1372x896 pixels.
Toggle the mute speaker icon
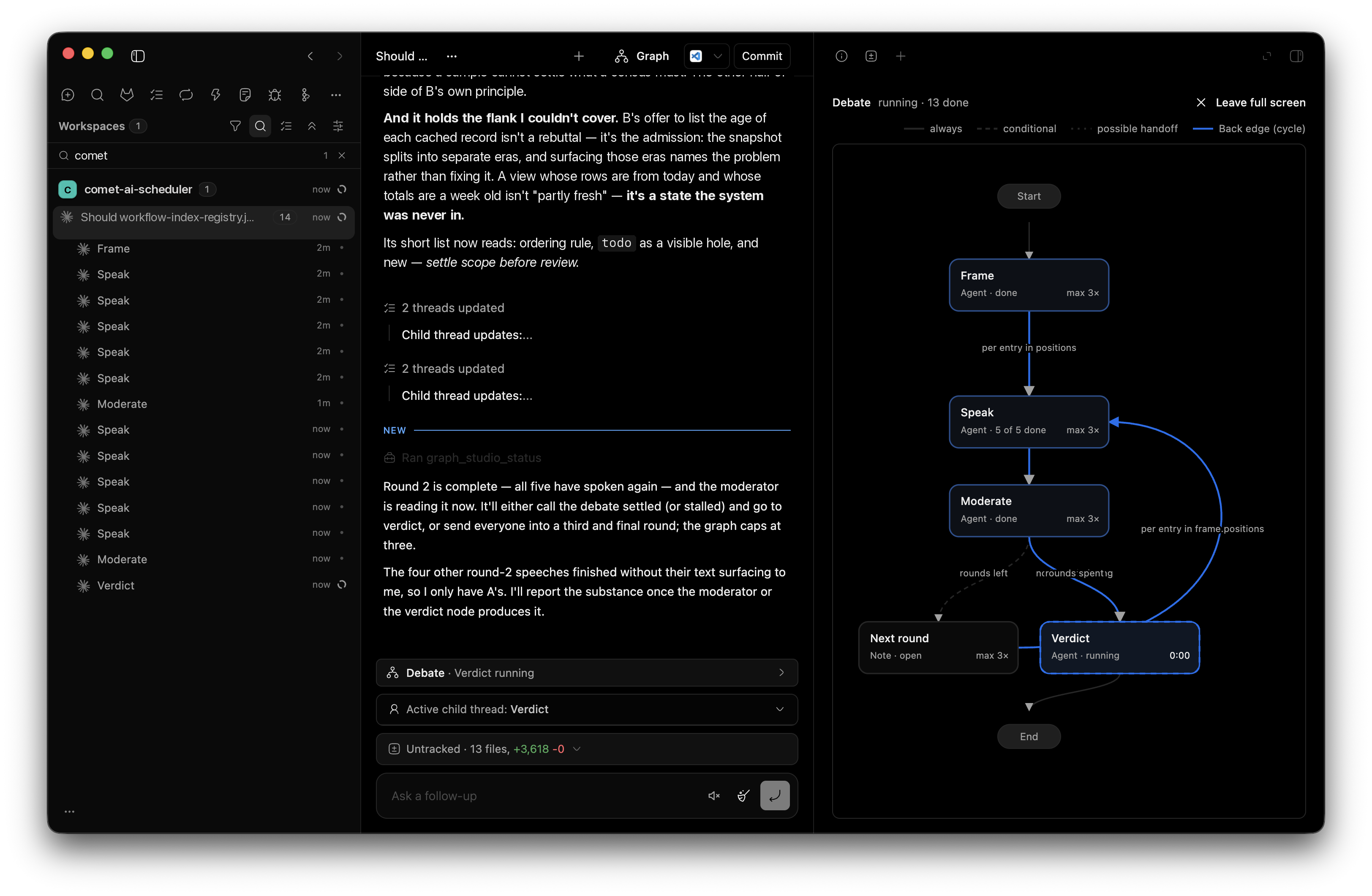point(714,796)
